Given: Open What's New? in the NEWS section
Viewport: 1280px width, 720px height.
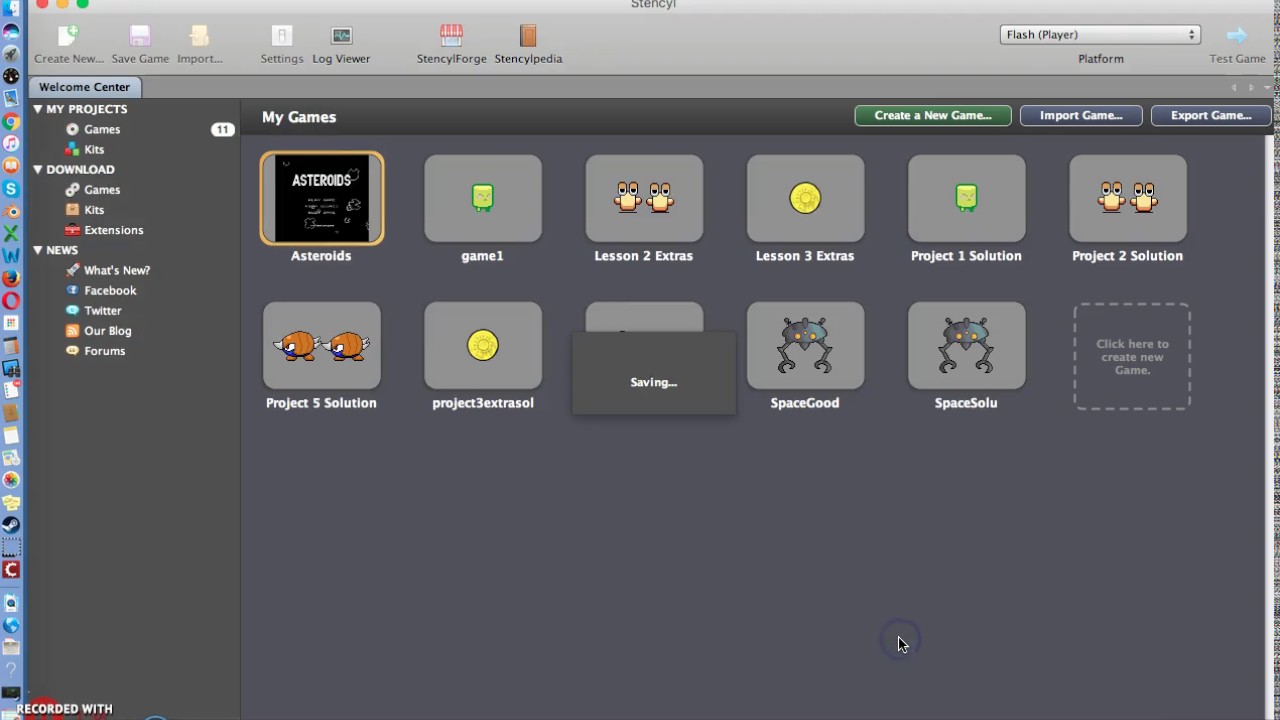Looking at the screenshot, I should [117, 270].
